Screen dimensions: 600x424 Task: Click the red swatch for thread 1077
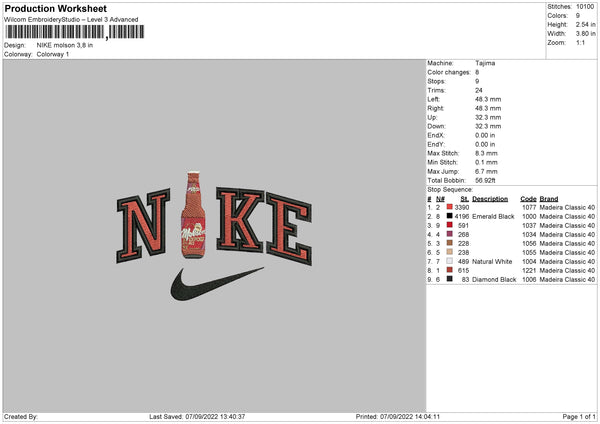(x=449, y=207)
